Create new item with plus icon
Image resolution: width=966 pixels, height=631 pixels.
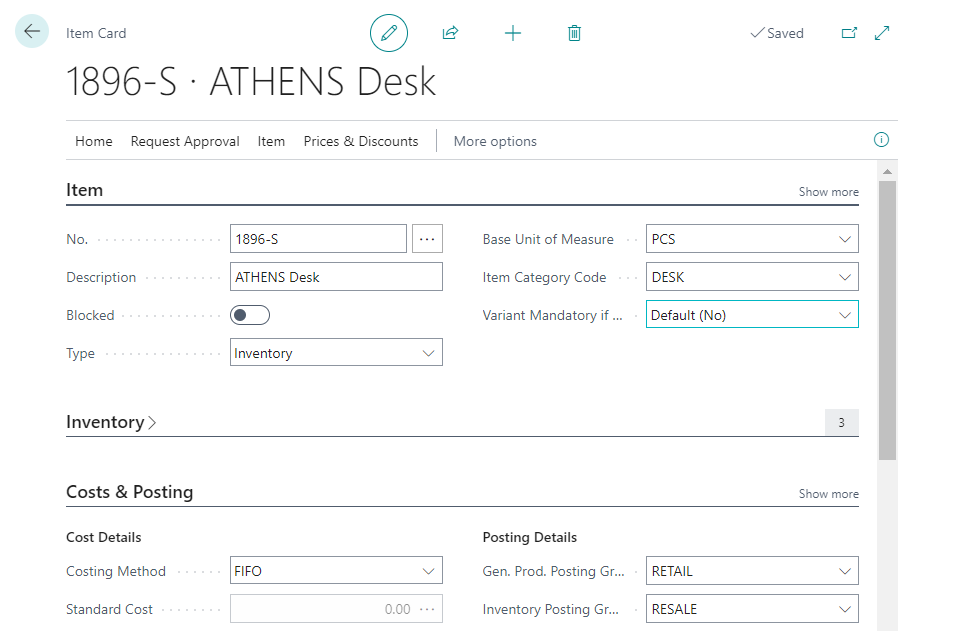[512, 33]
